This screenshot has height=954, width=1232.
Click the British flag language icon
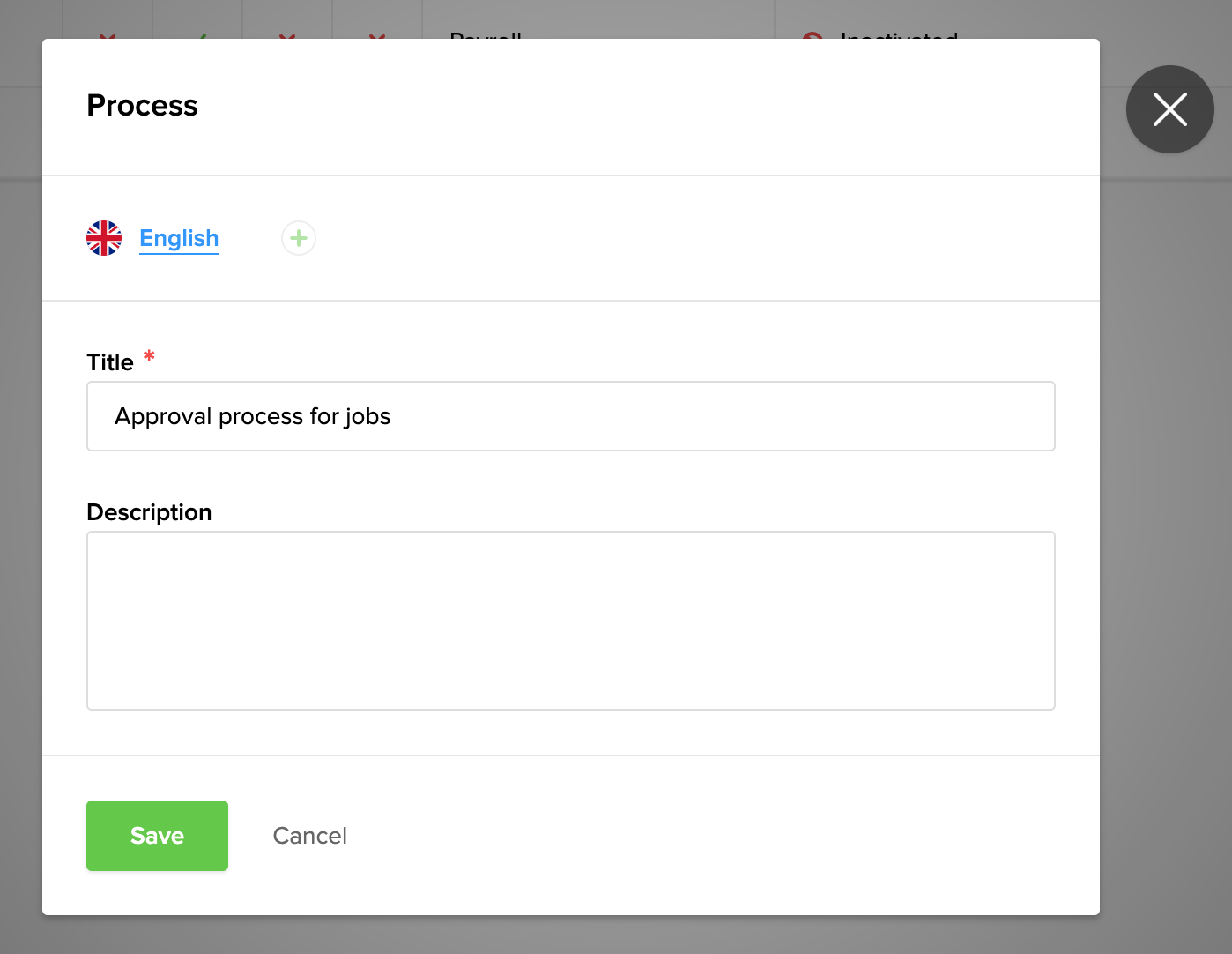point(105,237)
